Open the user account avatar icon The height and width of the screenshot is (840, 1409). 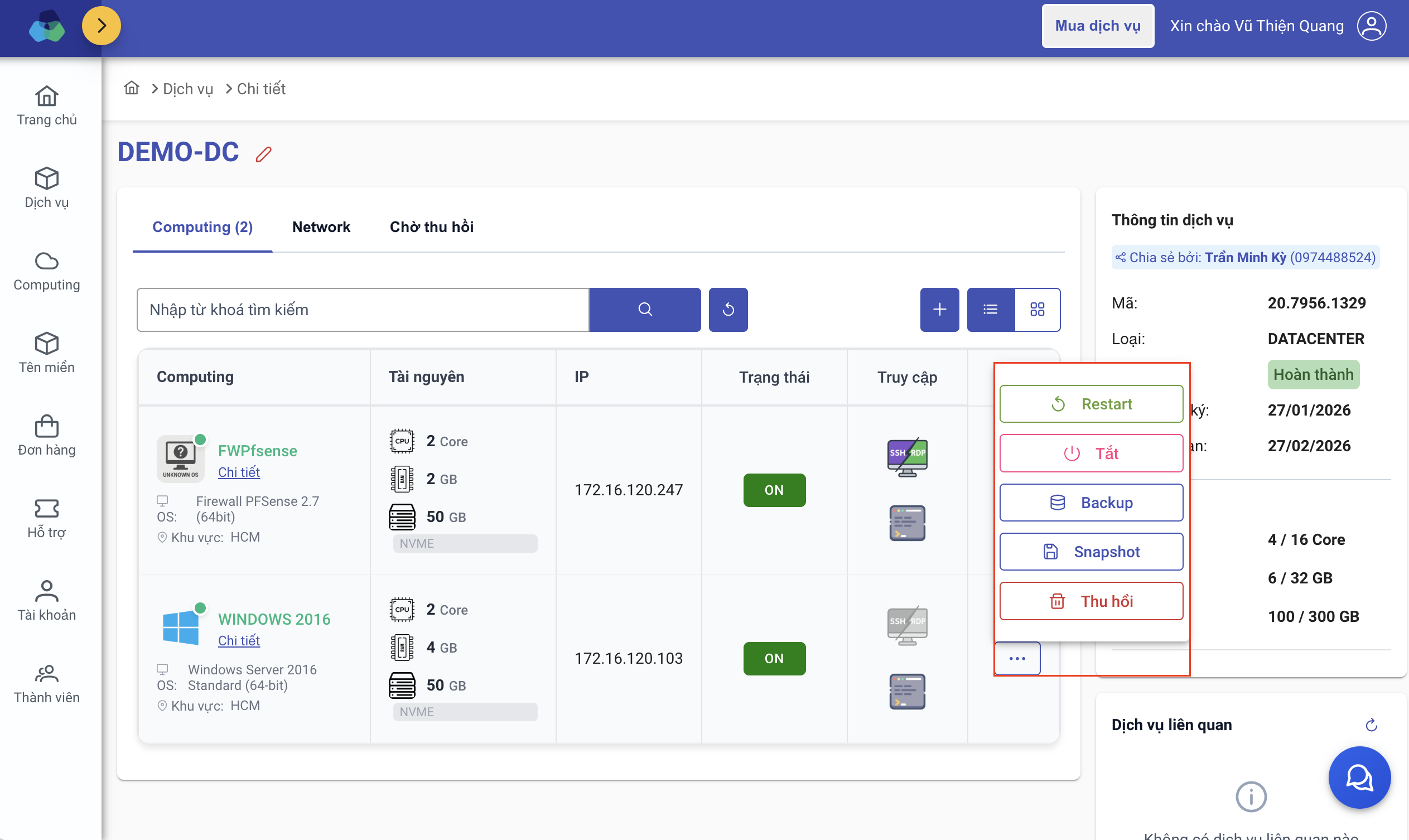(1371, 26)
